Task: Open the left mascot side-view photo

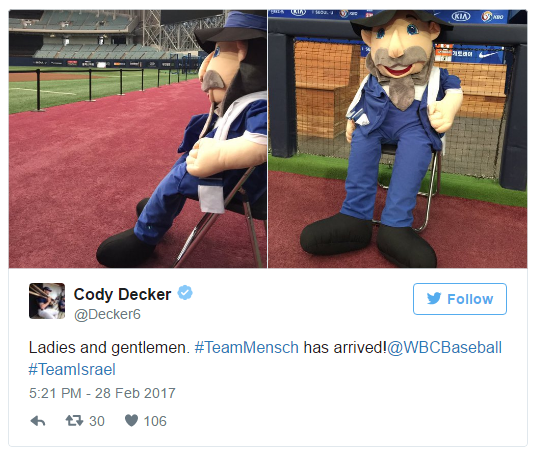Action: 138,139
